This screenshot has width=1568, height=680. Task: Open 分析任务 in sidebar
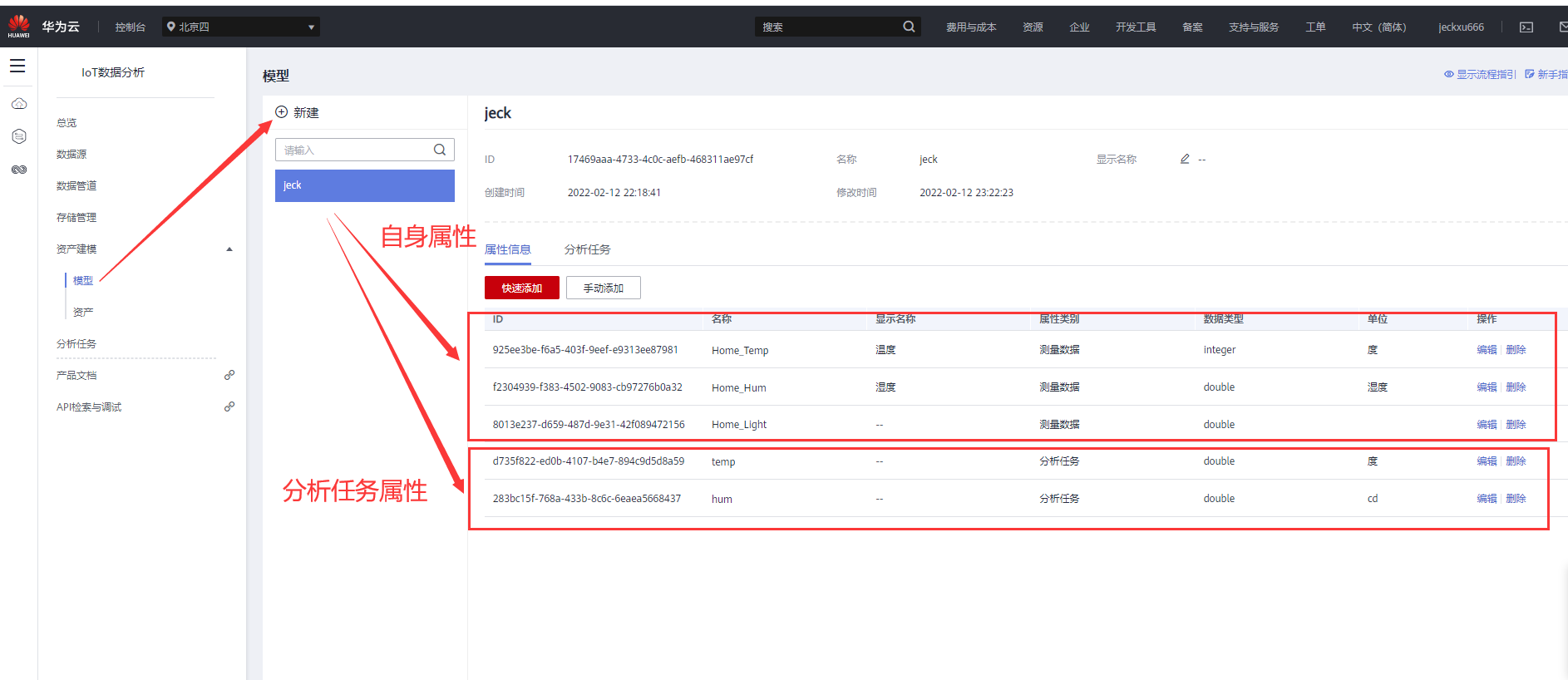76,343
